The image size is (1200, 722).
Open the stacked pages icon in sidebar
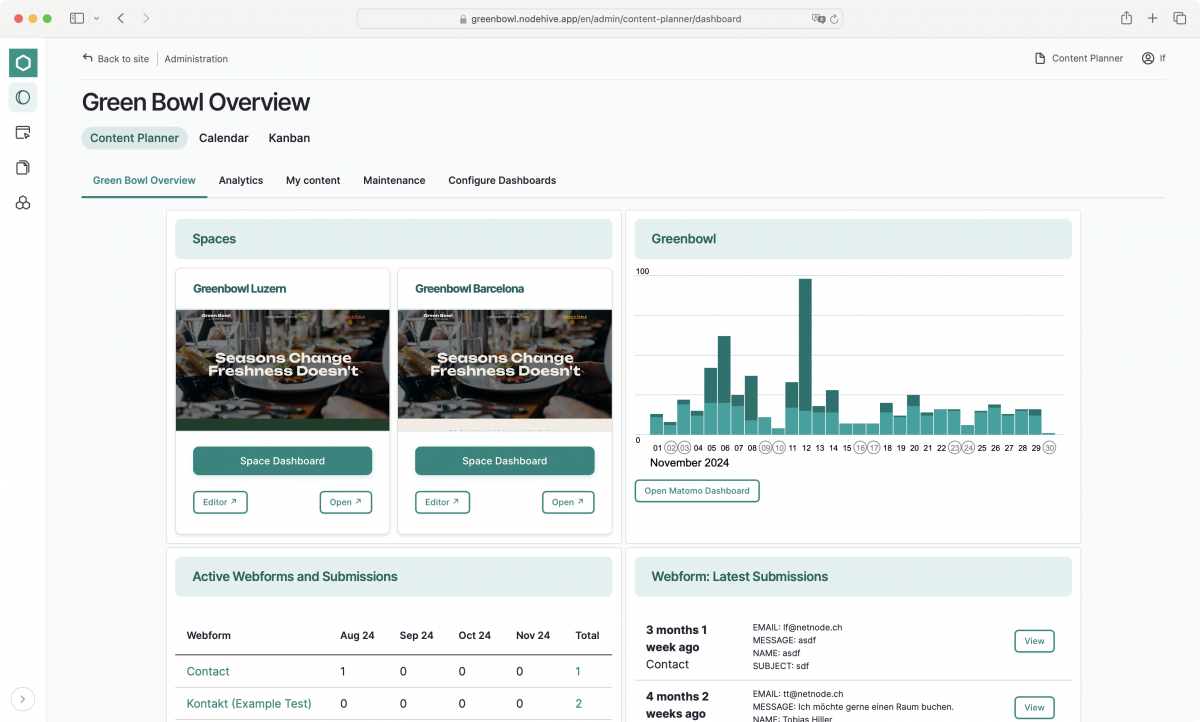click(x=23, y=168)
